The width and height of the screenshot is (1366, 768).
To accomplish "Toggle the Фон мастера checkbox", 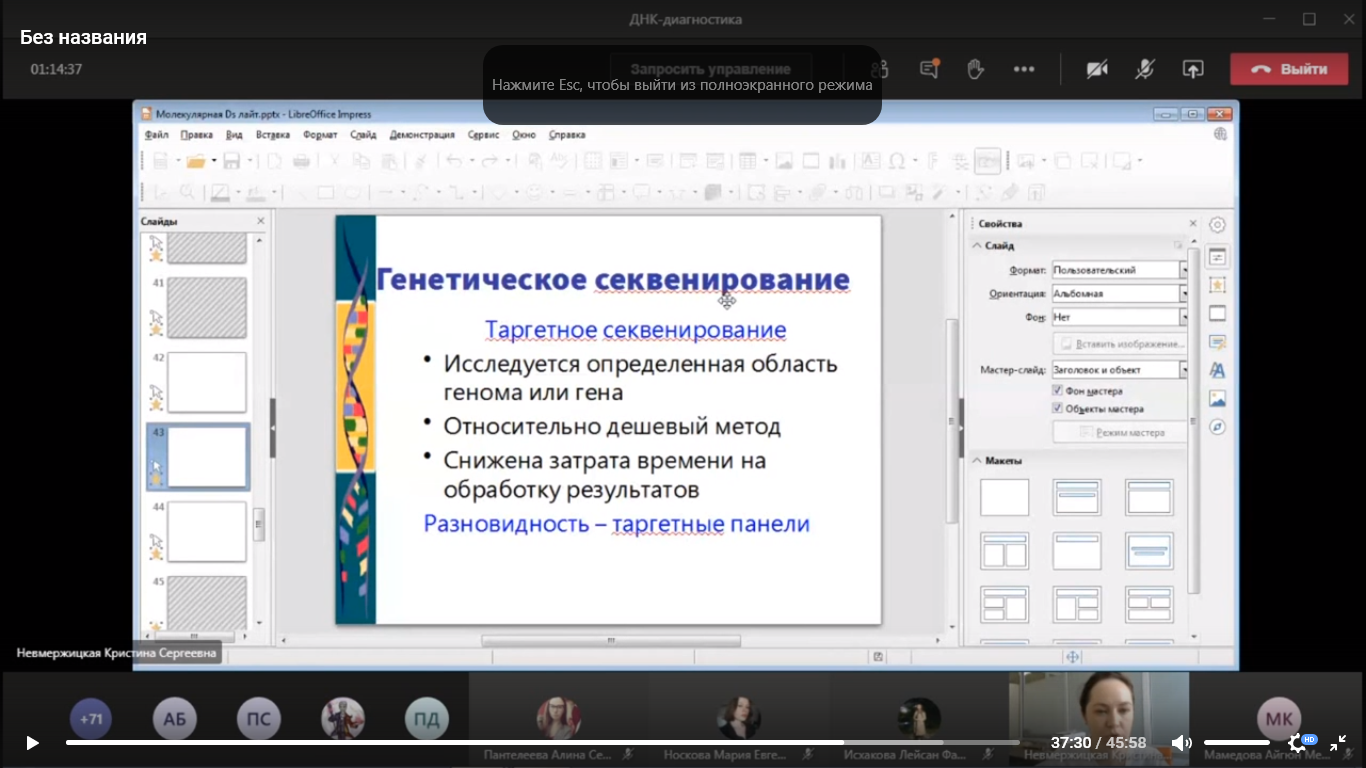I will 1058,391.
